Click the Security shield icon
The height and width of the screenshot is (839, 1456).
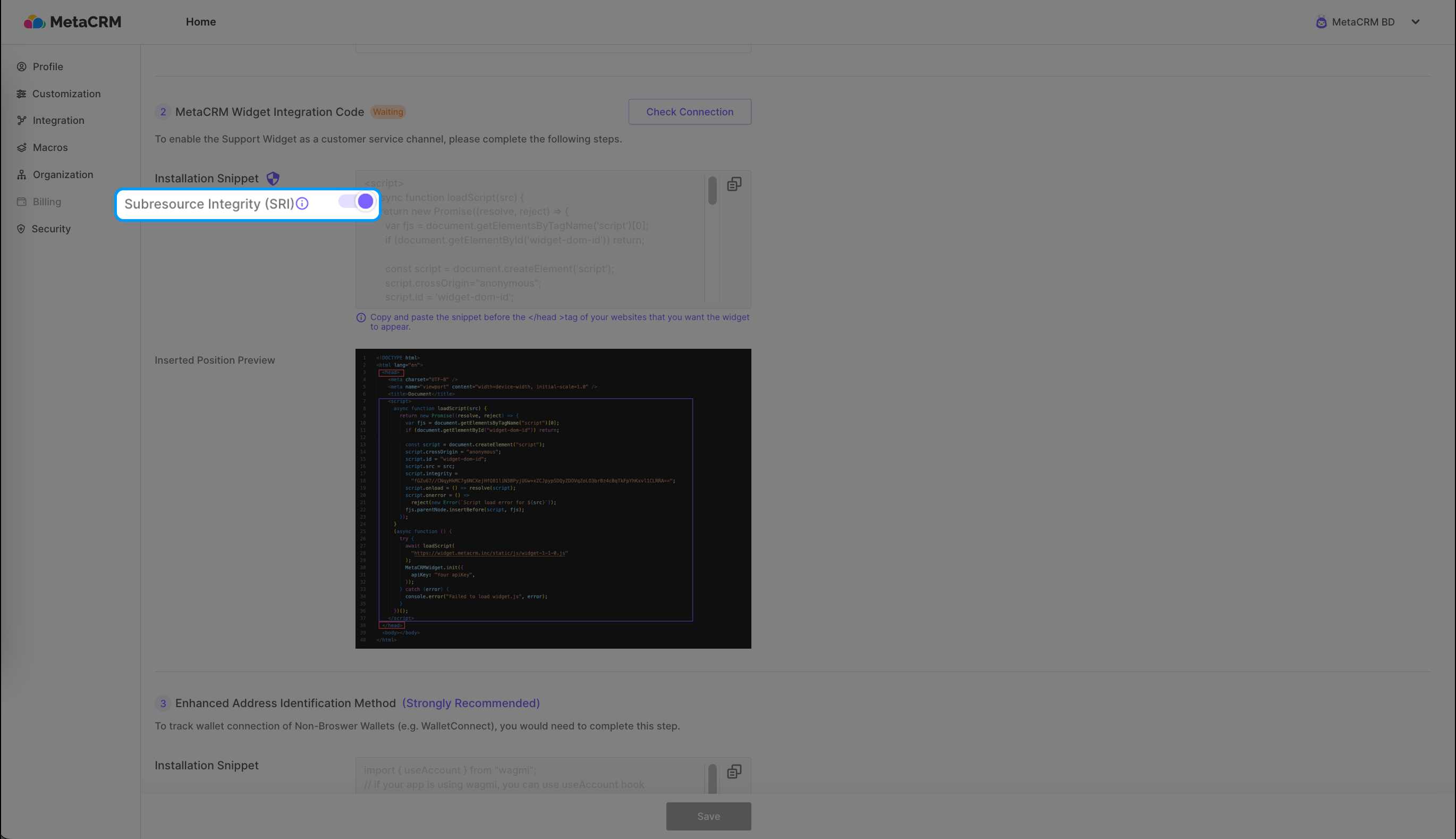21,229
